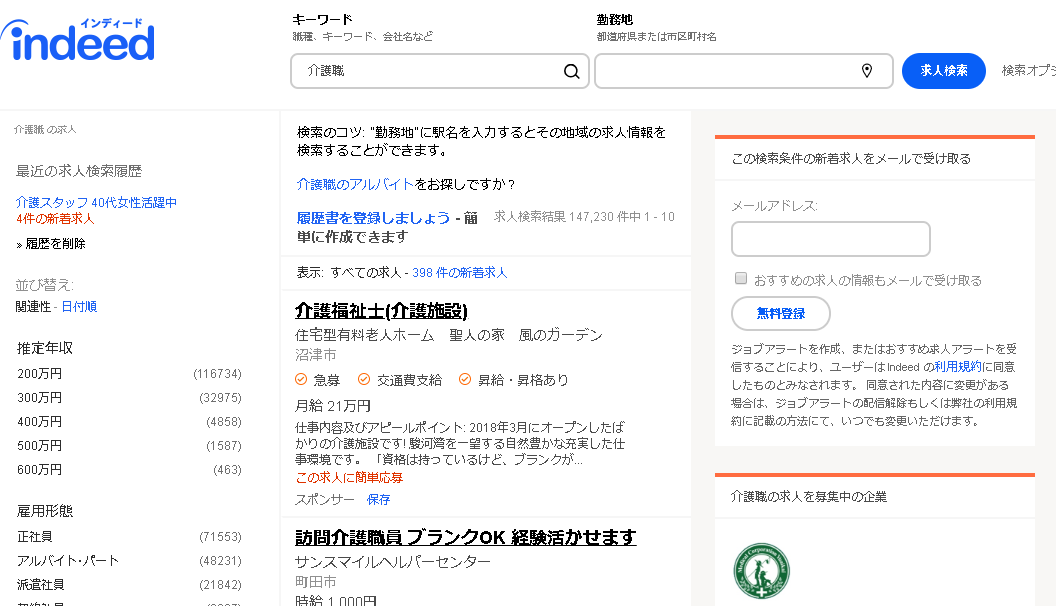Image resolution: width=1056 pixels, height=606 pixels.
Task: Click the メールアドレス input field
Action: [x=830, y=239]
